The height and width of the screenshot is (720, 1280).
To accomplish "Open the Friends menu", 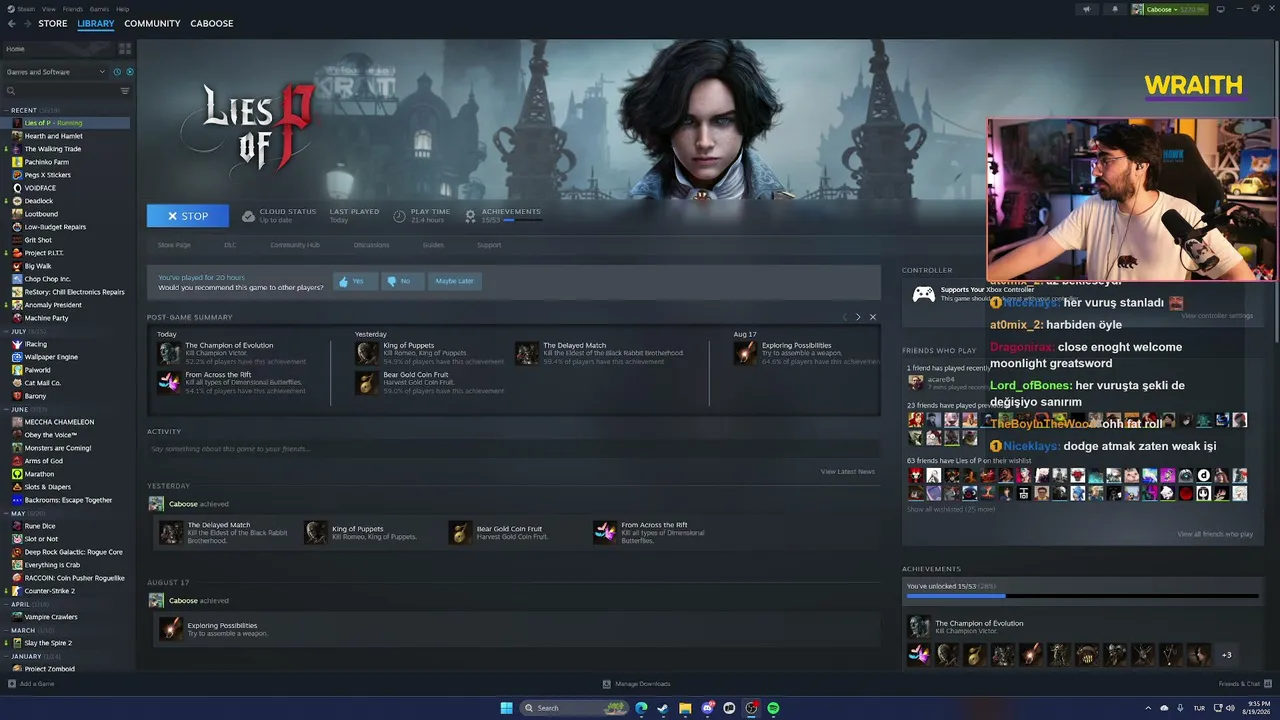I will (x=73, y=9).
